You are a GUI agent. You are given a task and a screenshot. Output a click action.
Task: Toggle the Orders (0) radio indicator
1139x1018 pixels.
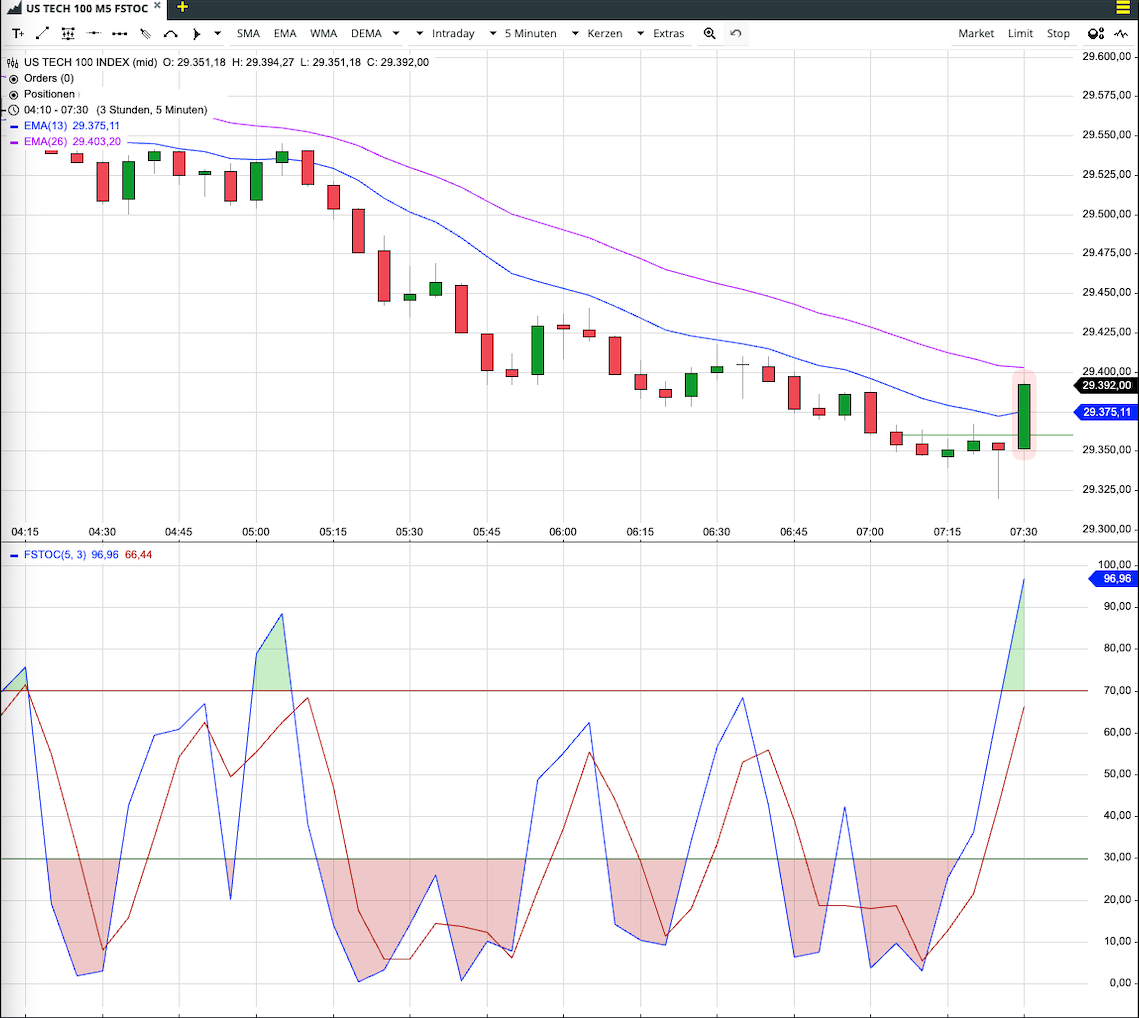coord(14,78)
